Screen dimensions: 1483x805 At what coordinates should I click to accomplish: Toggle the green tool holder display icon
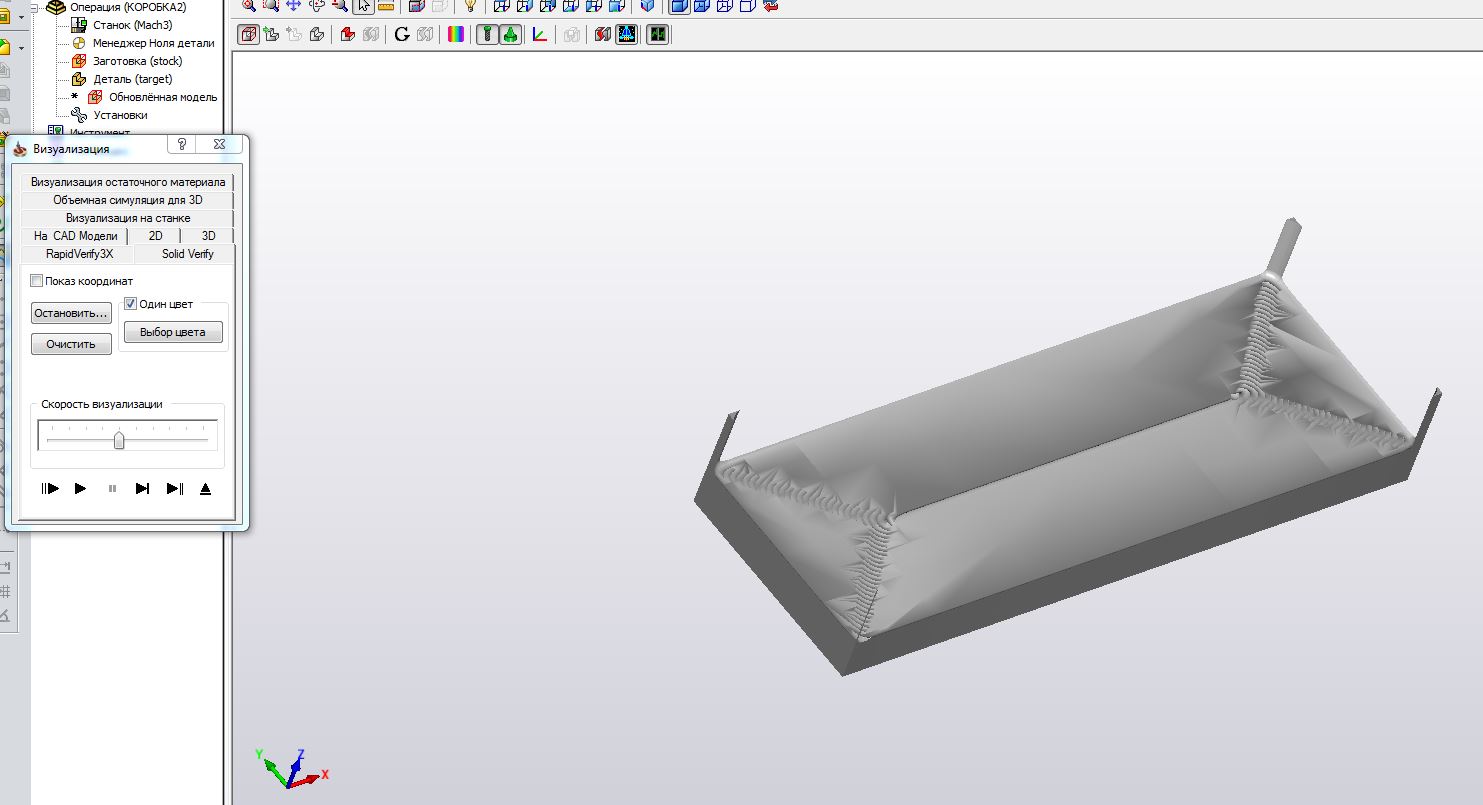tap(510, 35)
